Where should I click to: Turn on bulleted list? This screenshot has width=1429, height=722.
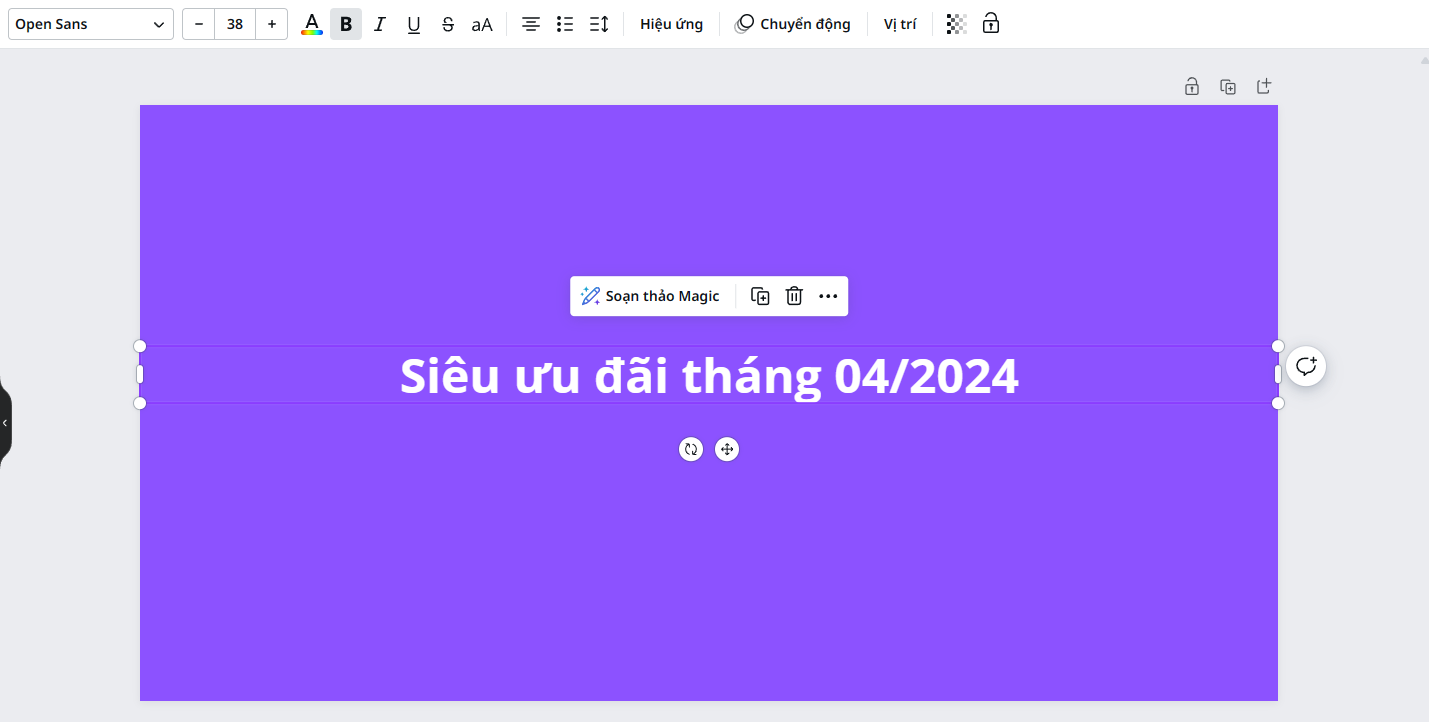(565, 24)
